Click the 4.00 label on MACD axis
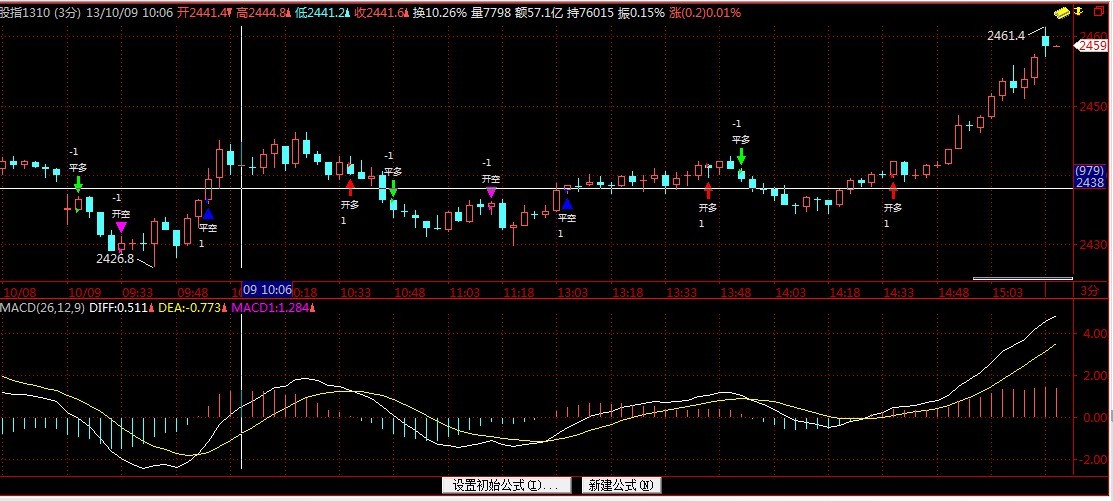This screenshot has width=1113, height=501. pos(1094,334)
